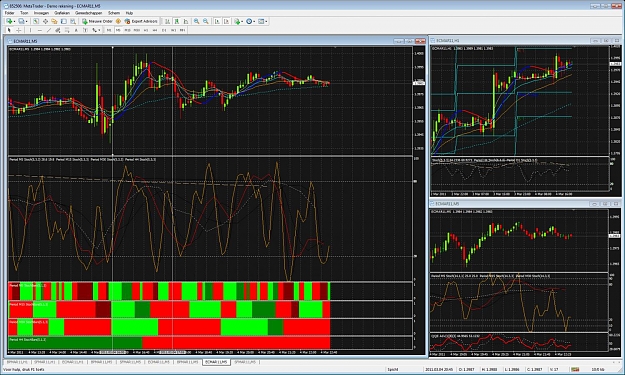Screen dimensions: 625x375
Task: Expand the Profiles dropdown arrow
Action: (27, 21)
